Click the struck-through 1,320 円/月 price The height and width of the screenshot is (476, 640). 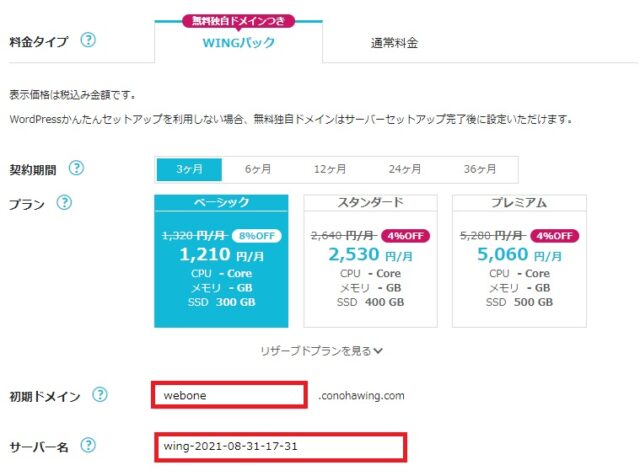(x=194, y=236)
